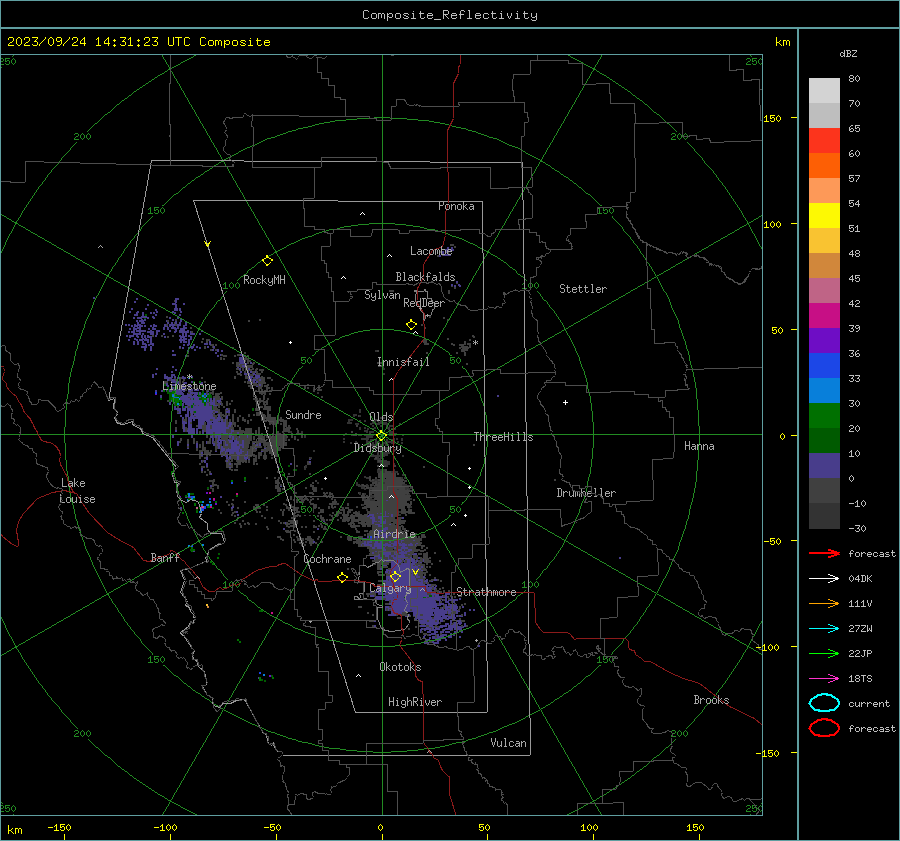900x841 pixels.
Task: Click the Hanna town label
Action: (x=699, y=446)
